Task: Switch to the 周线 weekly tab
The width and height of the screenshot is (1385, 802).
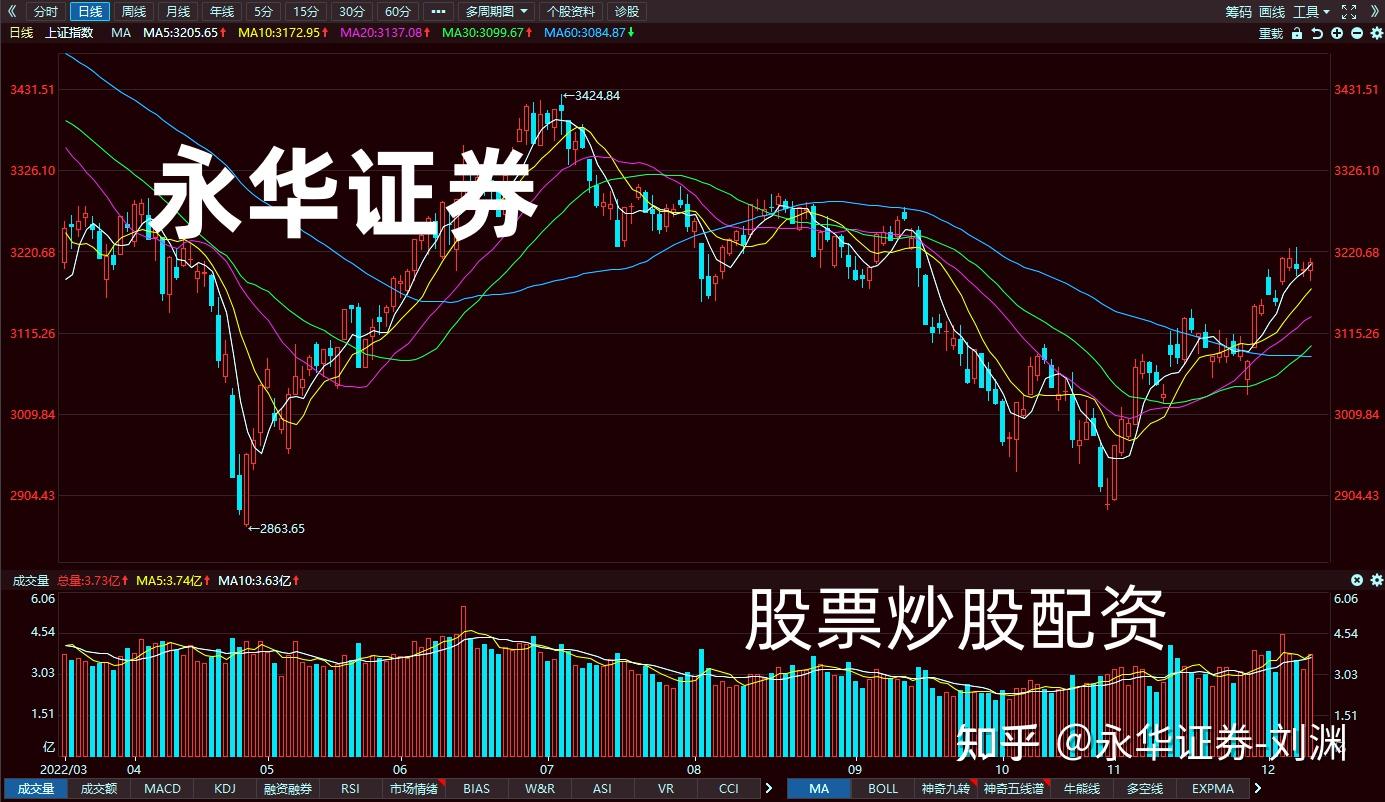Action: [x=133, y=11]
